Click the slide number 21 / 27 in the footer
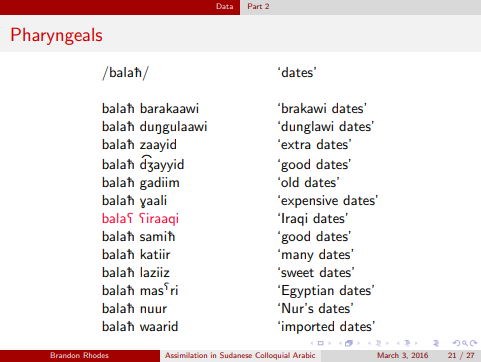Screen dimensions: 481x362 461,355
